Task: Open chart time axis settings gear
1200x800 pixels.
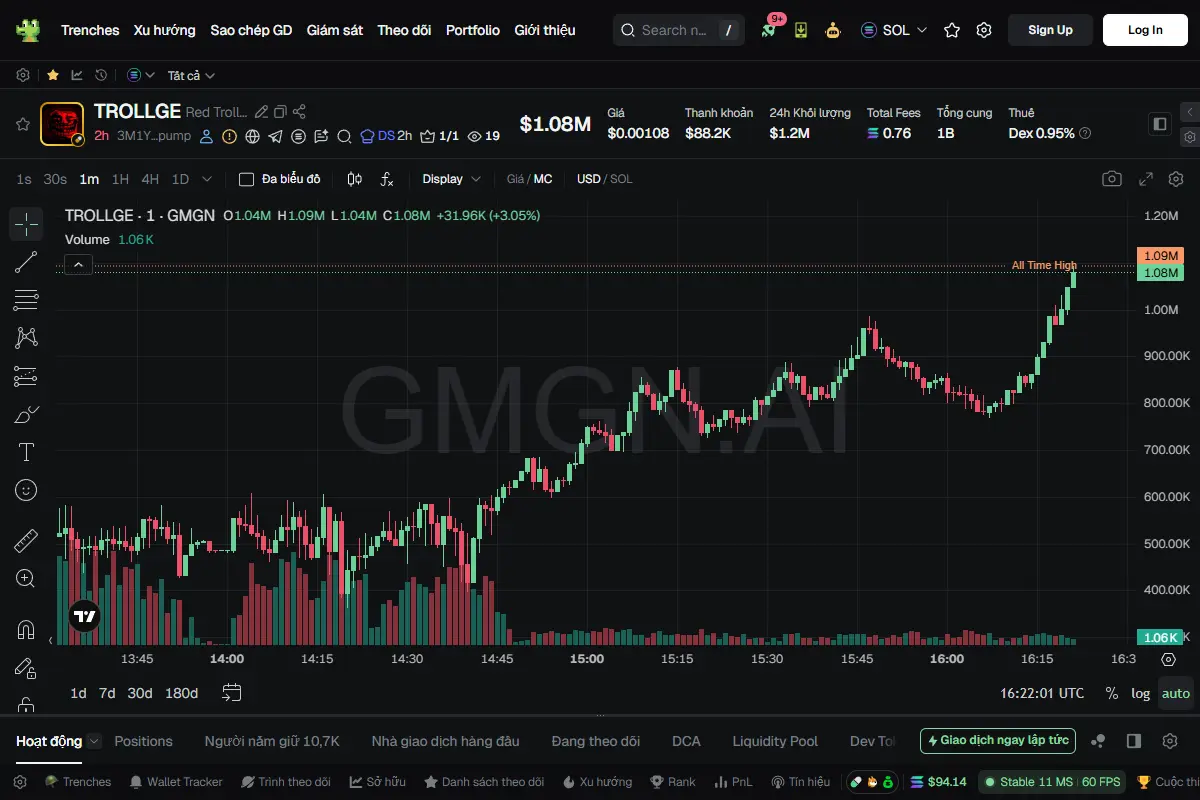Action: 1168,659
